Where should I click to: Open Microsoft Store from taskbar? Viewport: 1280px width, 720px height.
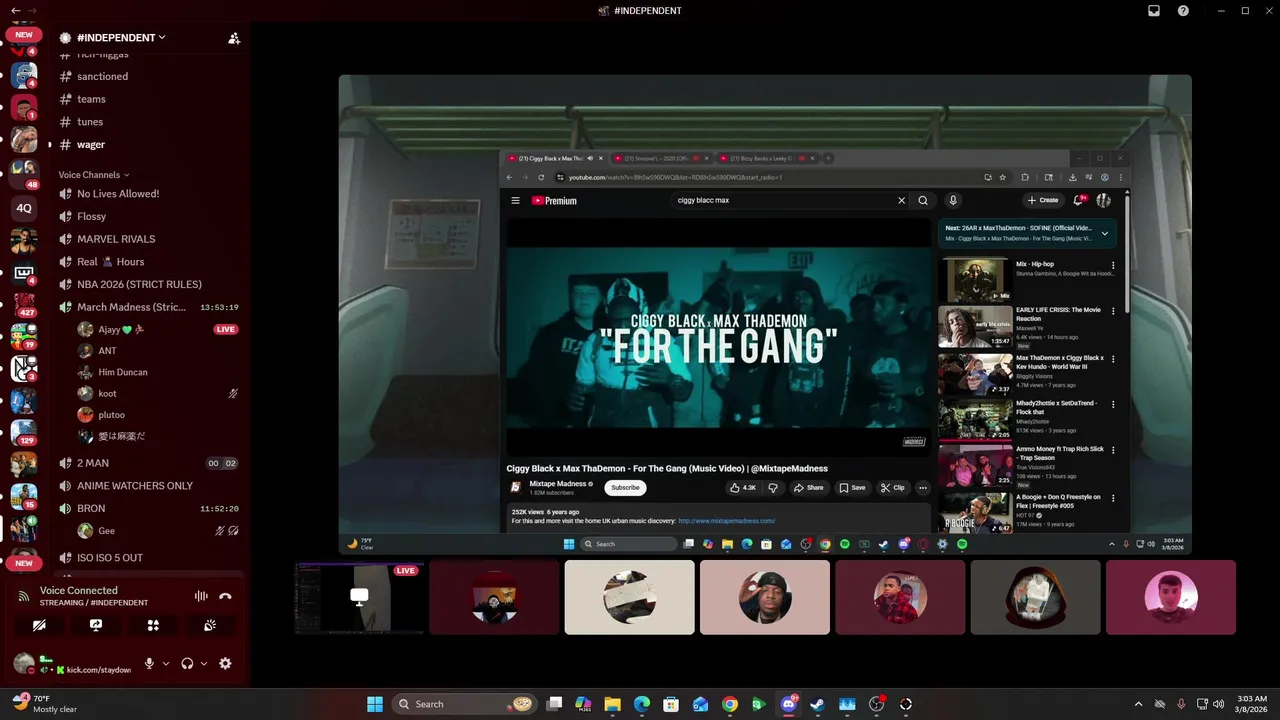click(671, 704)
